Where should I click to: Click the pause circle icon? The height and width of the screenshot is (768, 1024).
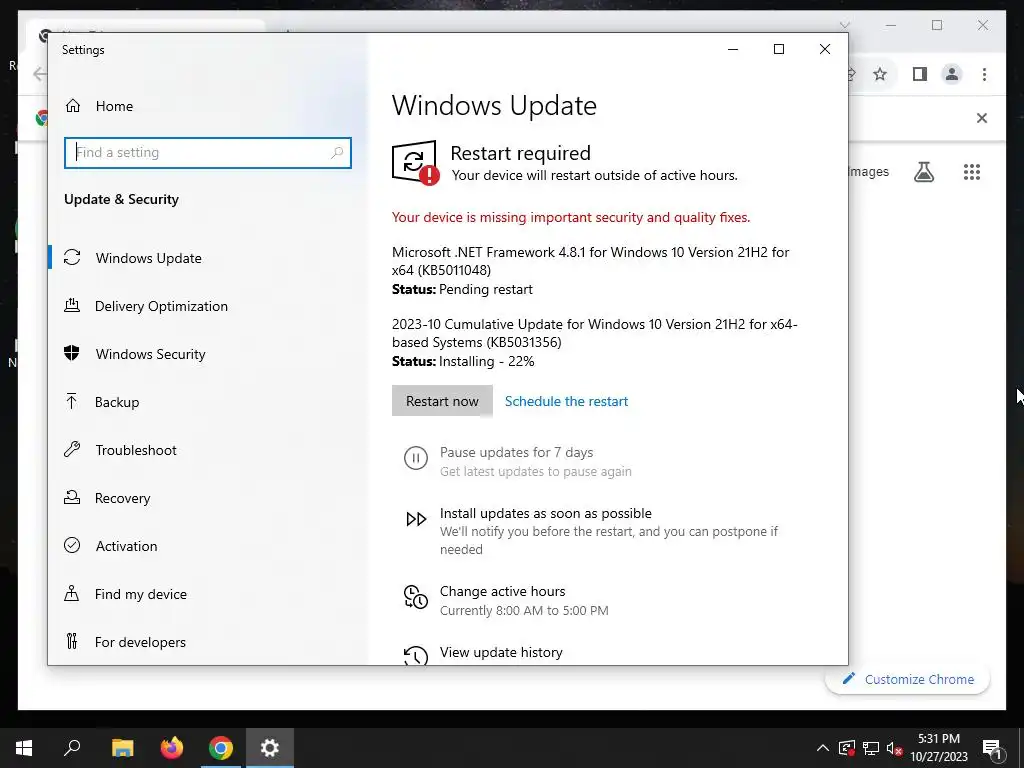click(x=416, y=458)
